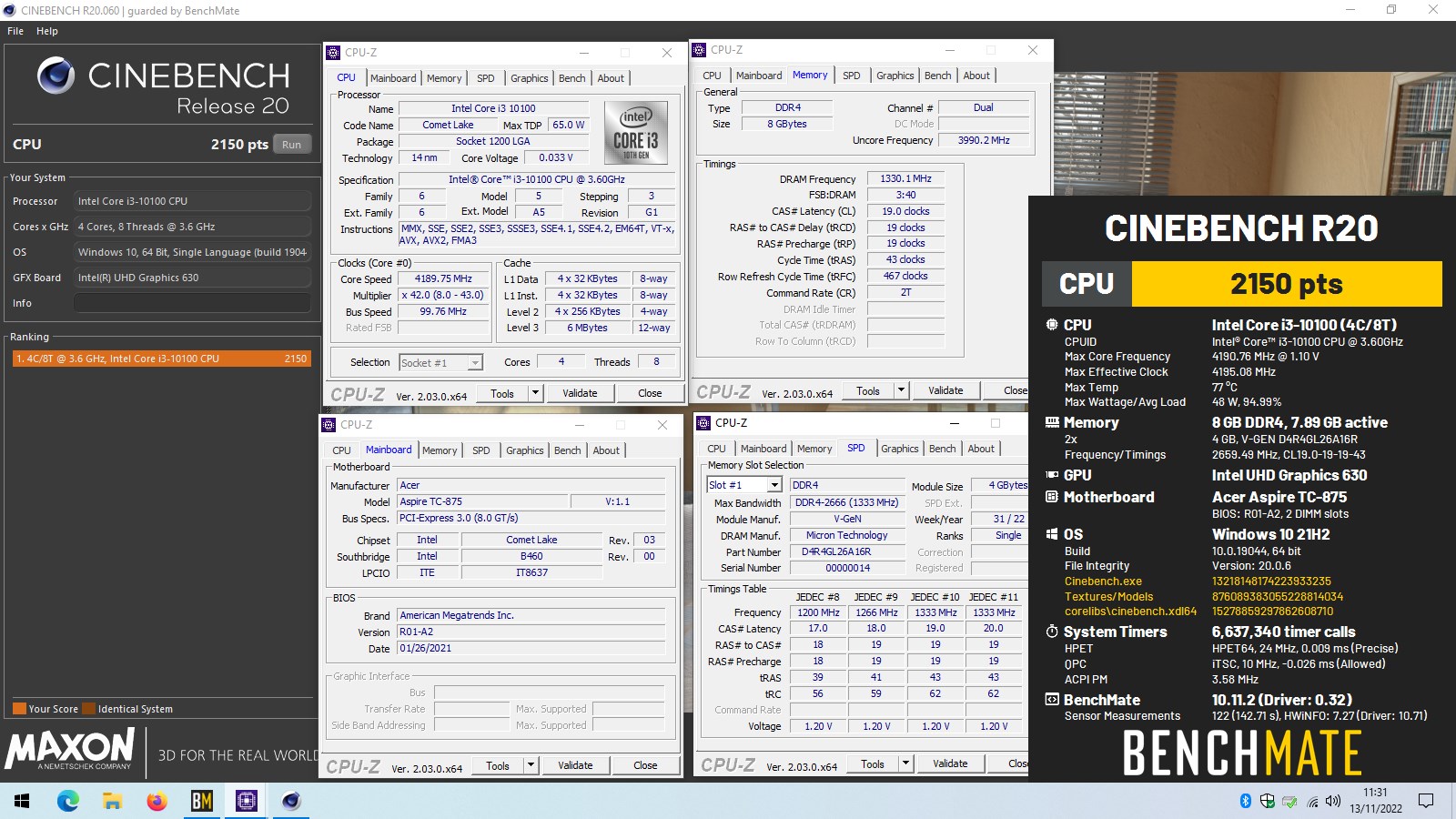
Task: Click the BIOS Date 01/26/2021 field
Action: click(x=531, y=648)
